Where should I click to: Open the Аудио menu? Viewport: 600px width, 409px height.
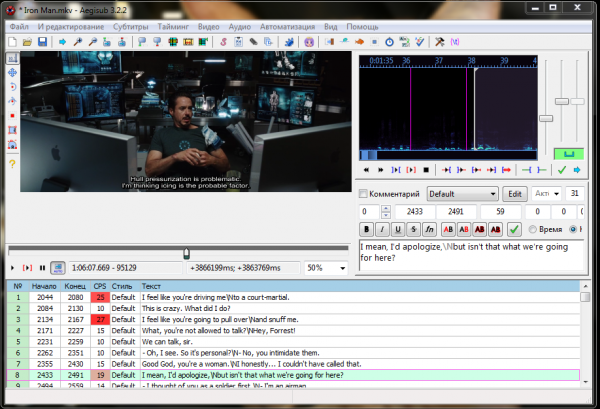[240, 27]
